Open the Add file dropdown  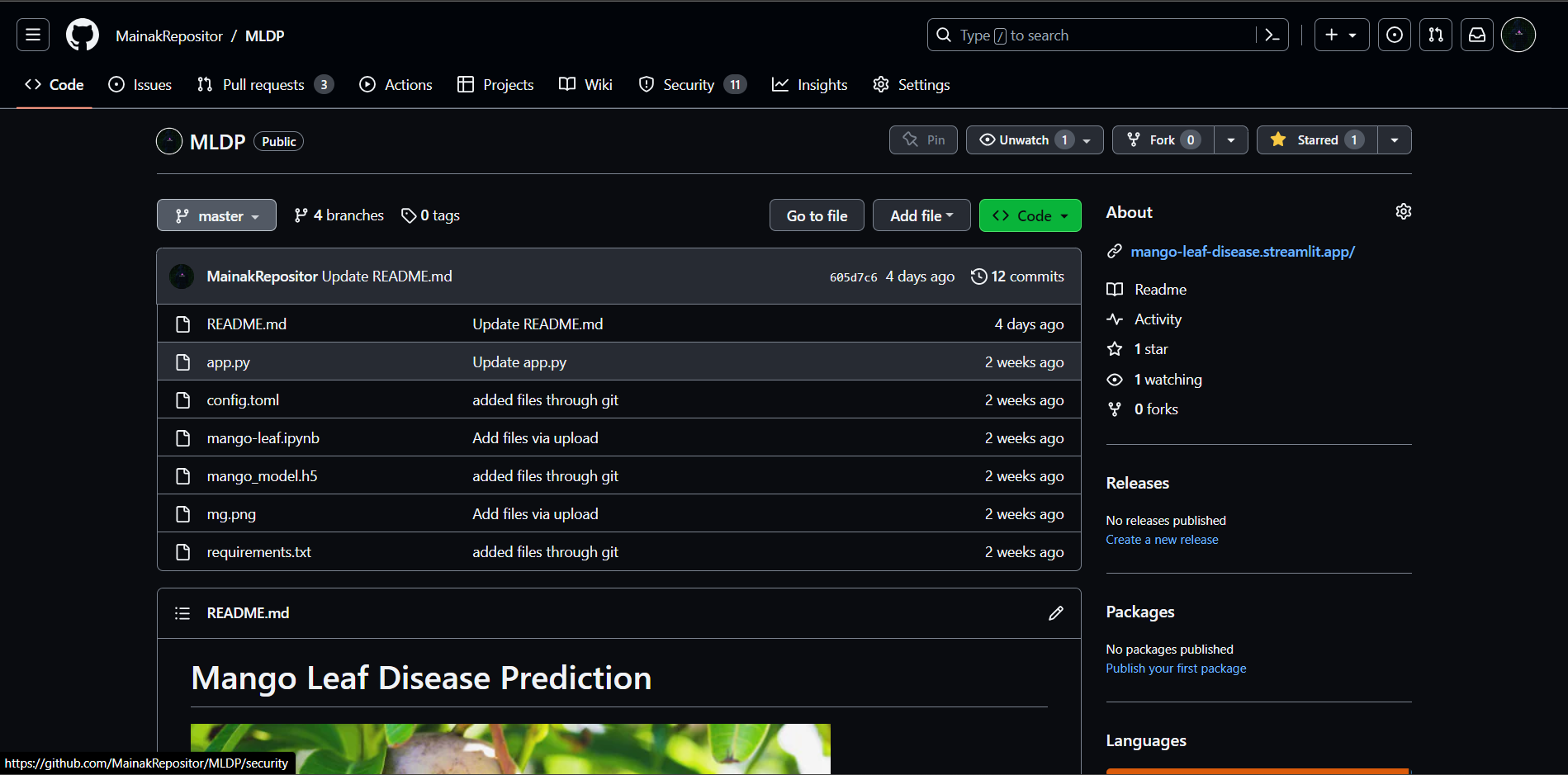click(921, 215)
